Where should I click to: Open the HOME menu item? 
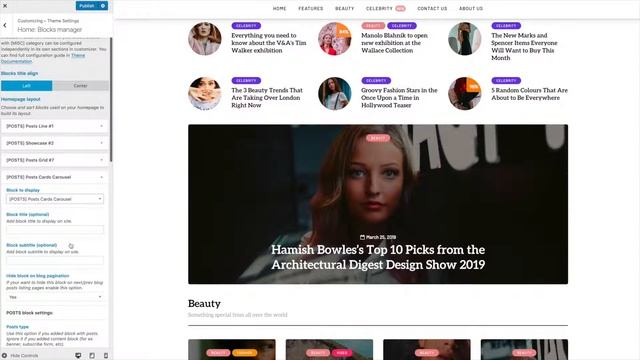tap(280, 8)
